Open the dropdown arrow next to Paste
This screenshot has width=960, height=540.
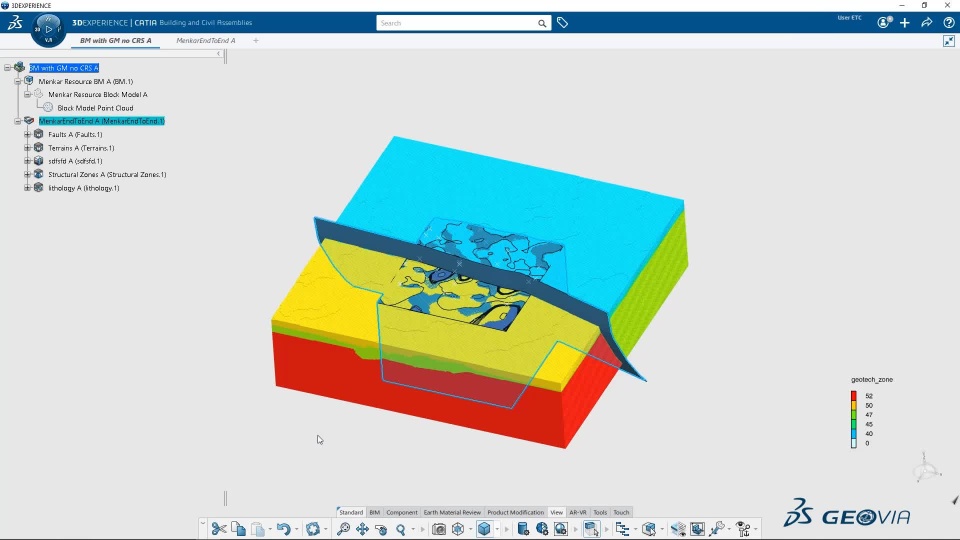tap(270, 529)
